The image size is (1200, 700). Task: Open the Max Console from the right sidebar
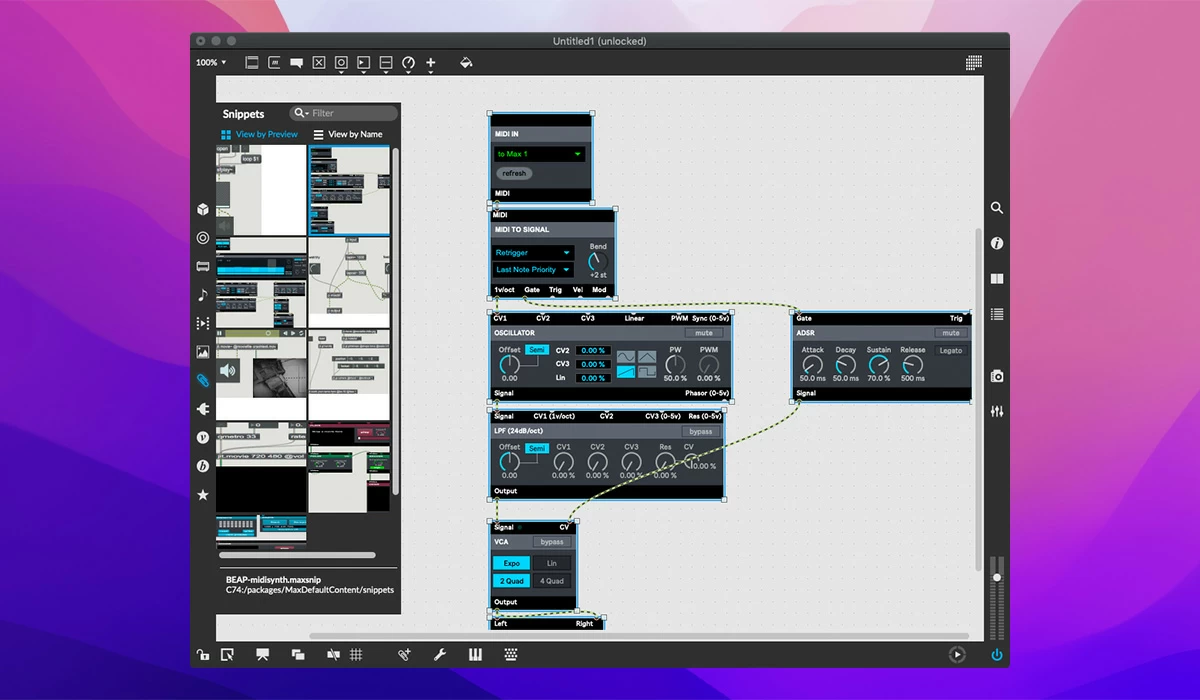point(996,314)
